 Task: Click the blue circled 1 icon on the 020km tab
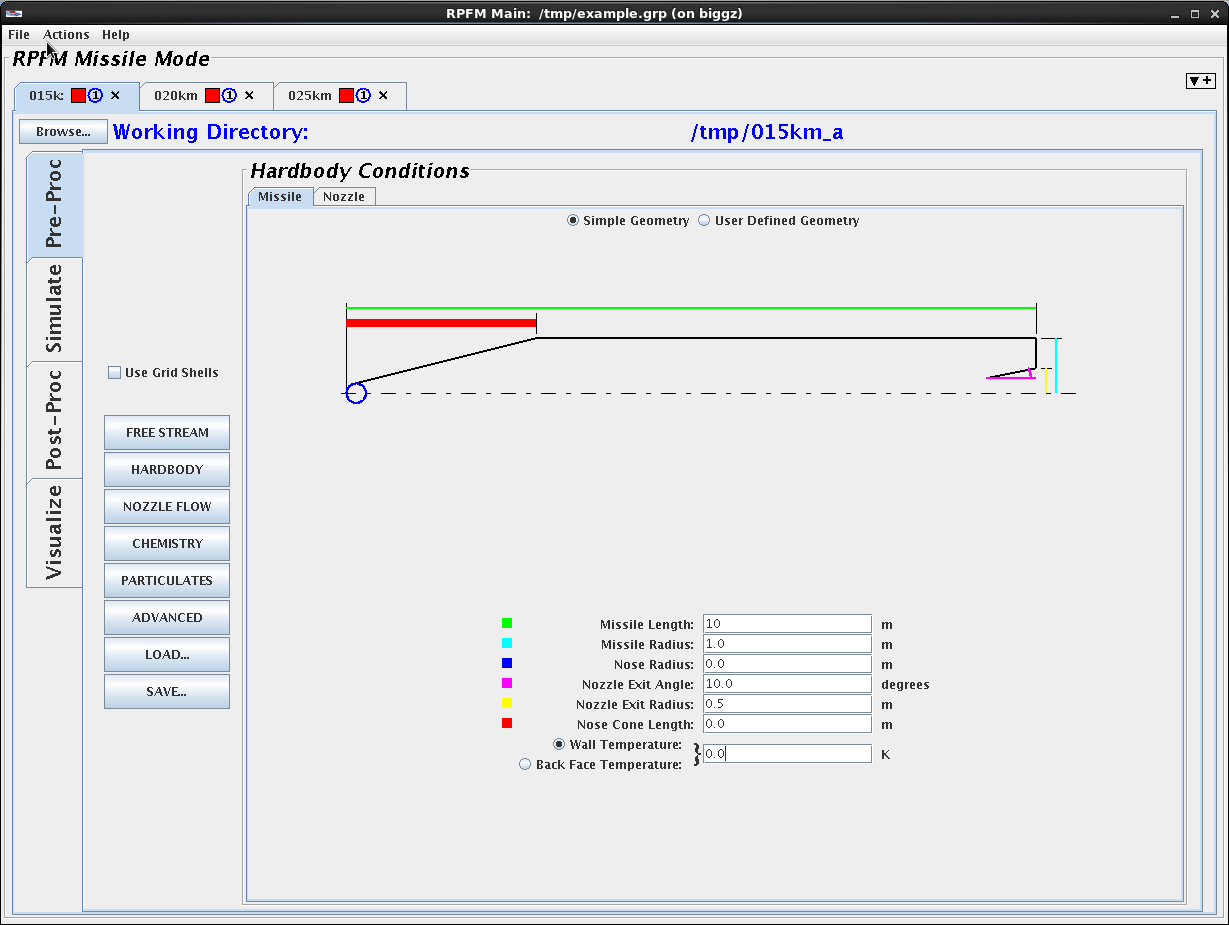tap(229, 96)
